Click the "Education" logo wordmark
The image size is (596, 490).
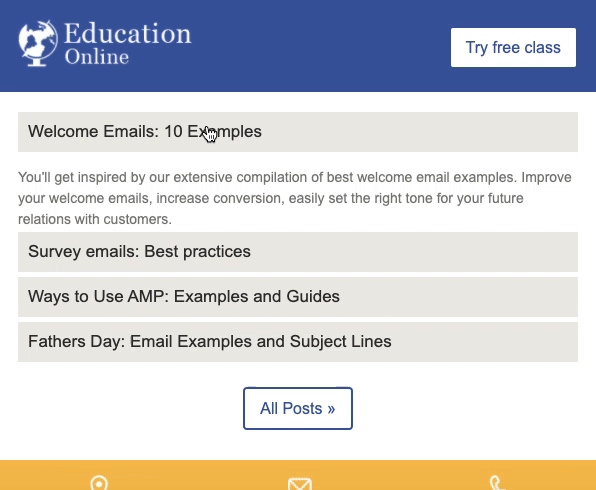click(x=127, y=33)
